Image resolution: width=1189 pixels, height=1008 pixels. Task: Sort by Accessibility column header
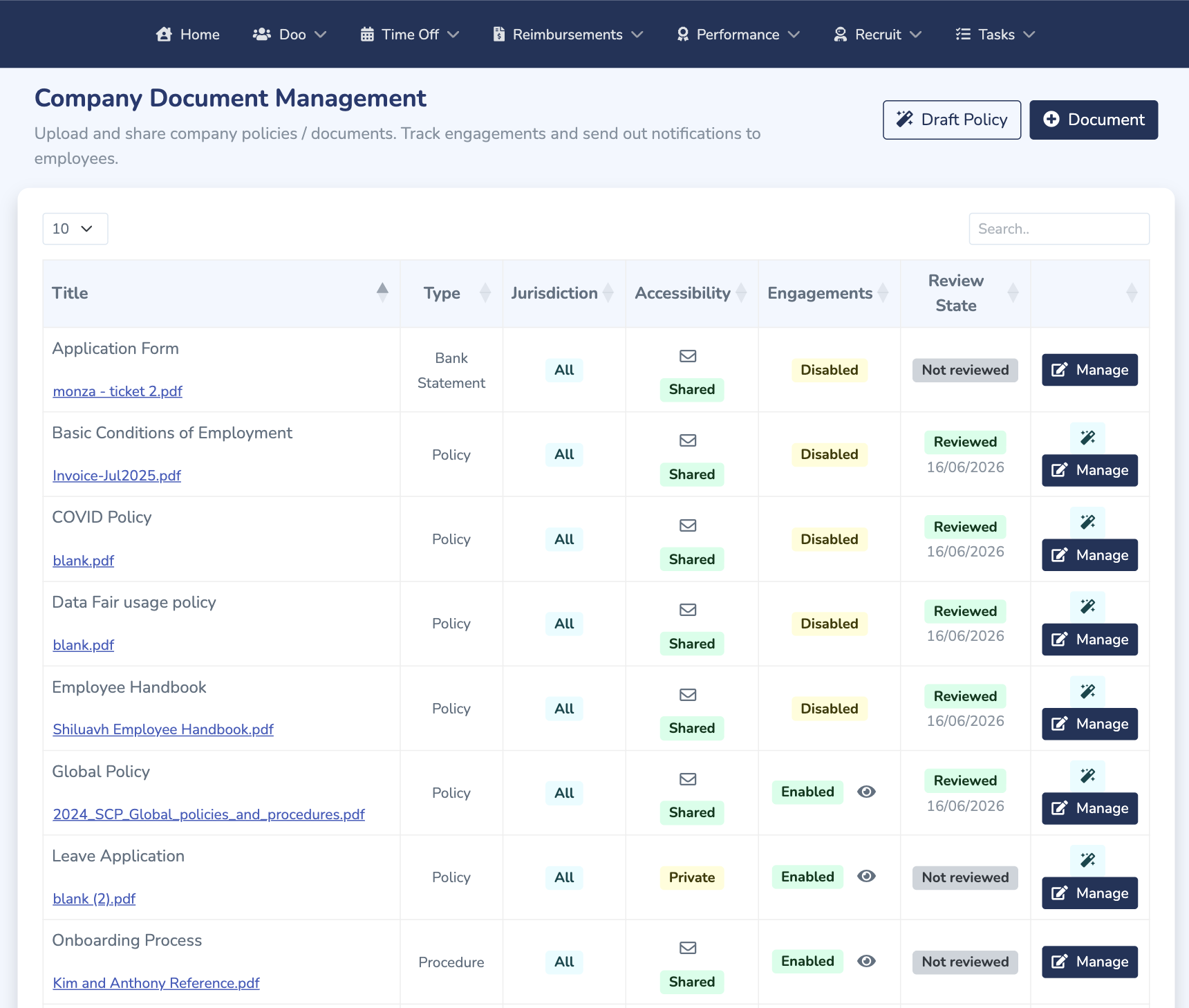click(x=691, y=293)
